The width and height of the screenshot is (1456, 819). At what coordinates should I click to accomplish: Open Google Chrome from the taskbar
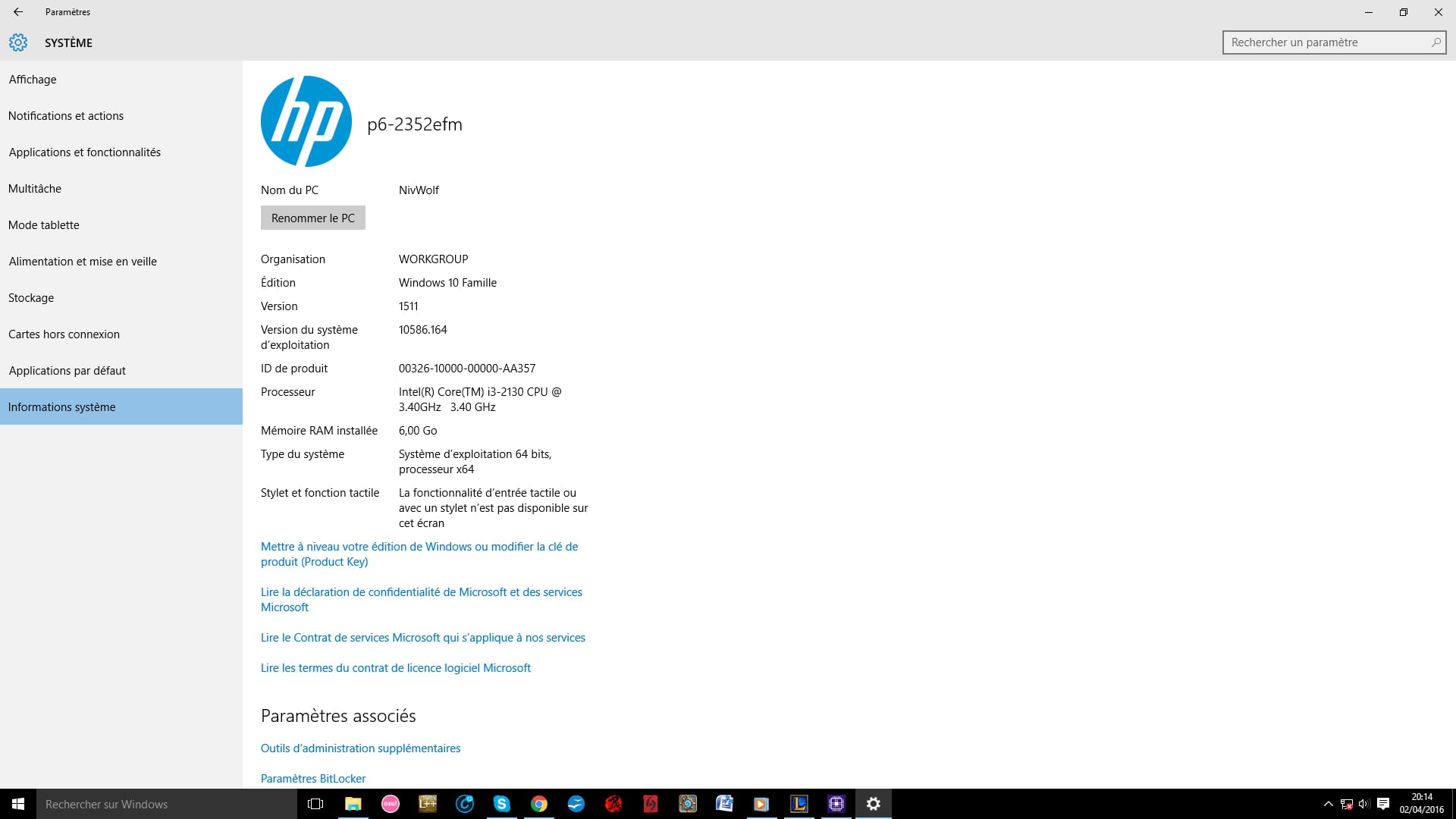(538, 804)
